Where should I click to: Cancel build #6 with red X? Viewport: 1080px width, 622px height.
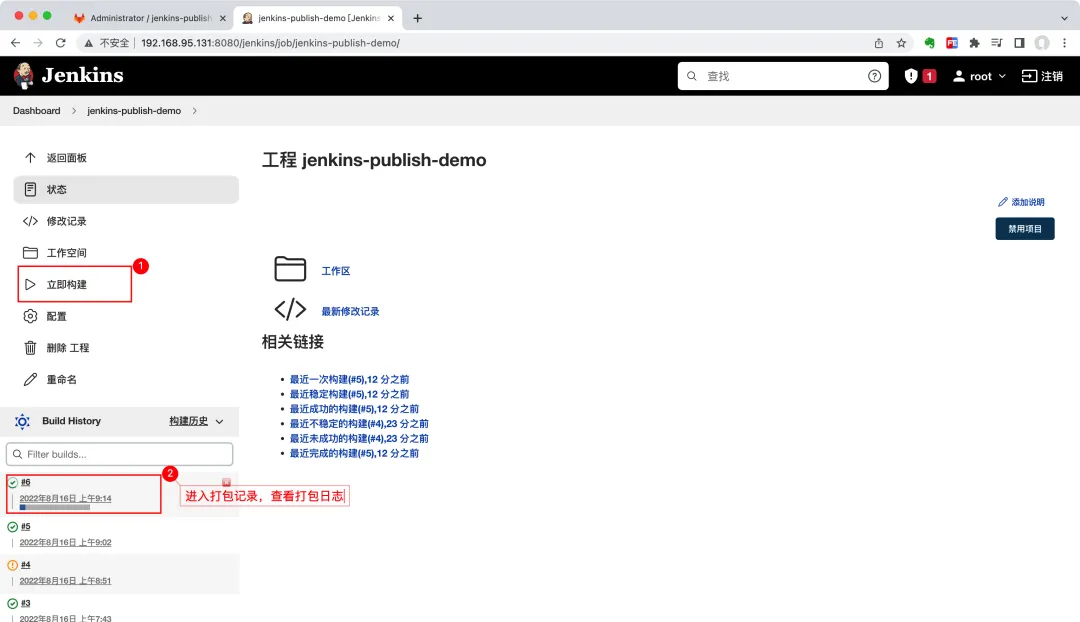tap(227, 483)
